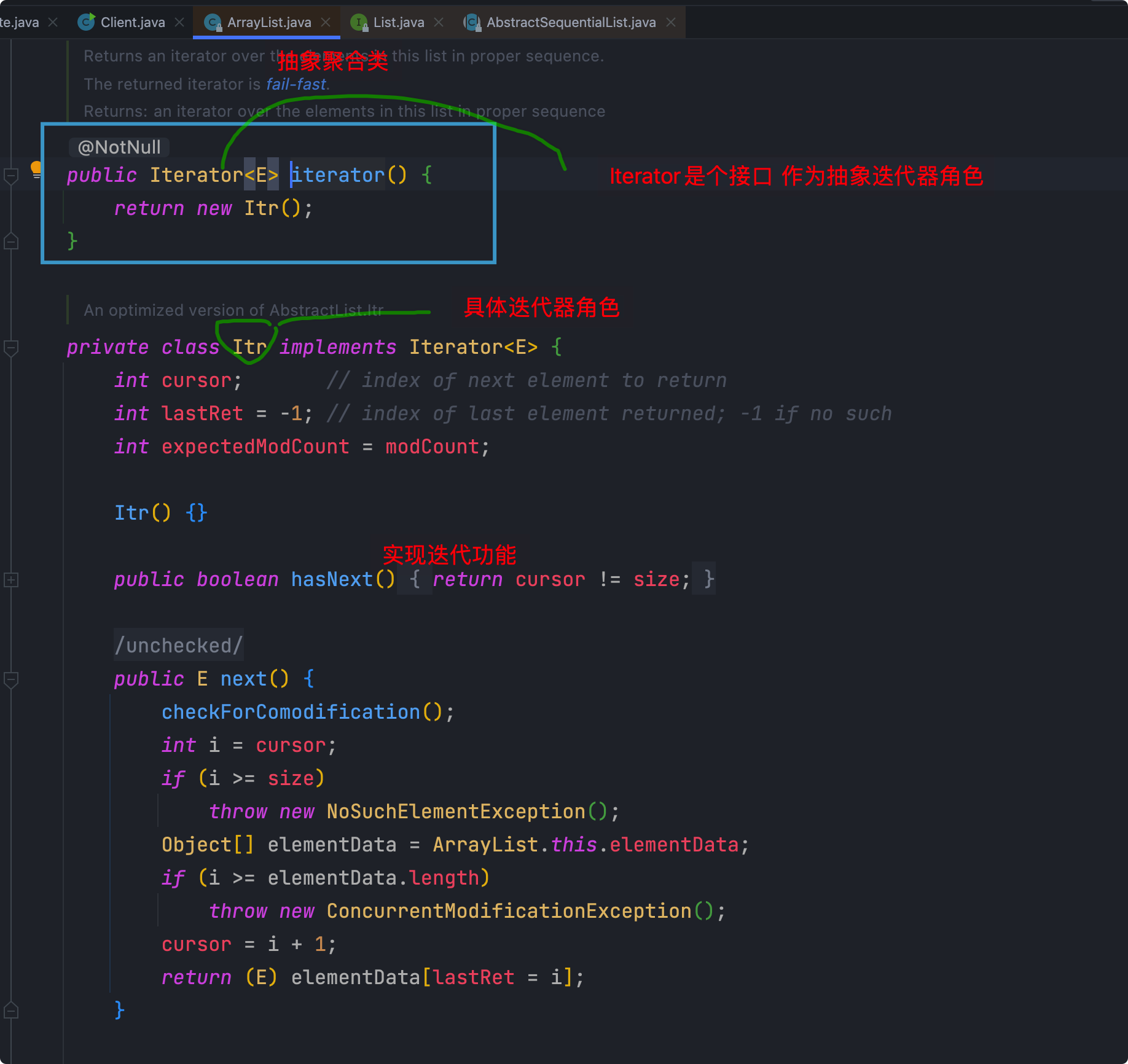The image size is (1128, 1064).
Task: Expand the folded hasNext() method in gutter
Action: click(x=11, y=579)
